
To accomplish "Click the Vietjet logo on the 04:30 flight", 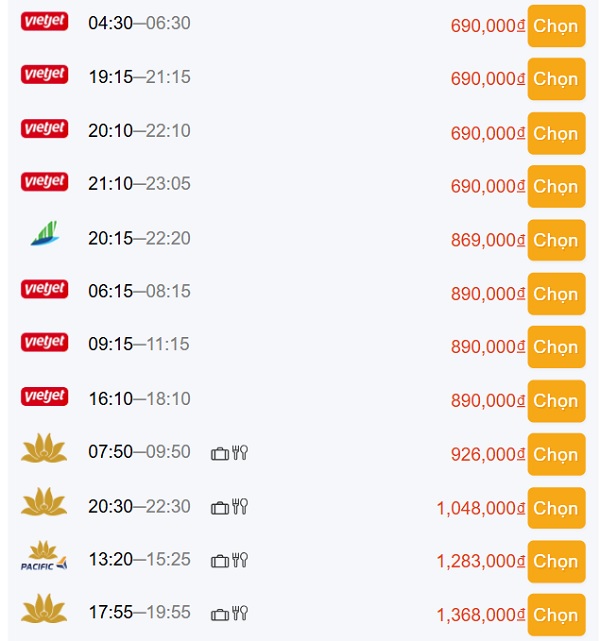I will click(44, 21).
